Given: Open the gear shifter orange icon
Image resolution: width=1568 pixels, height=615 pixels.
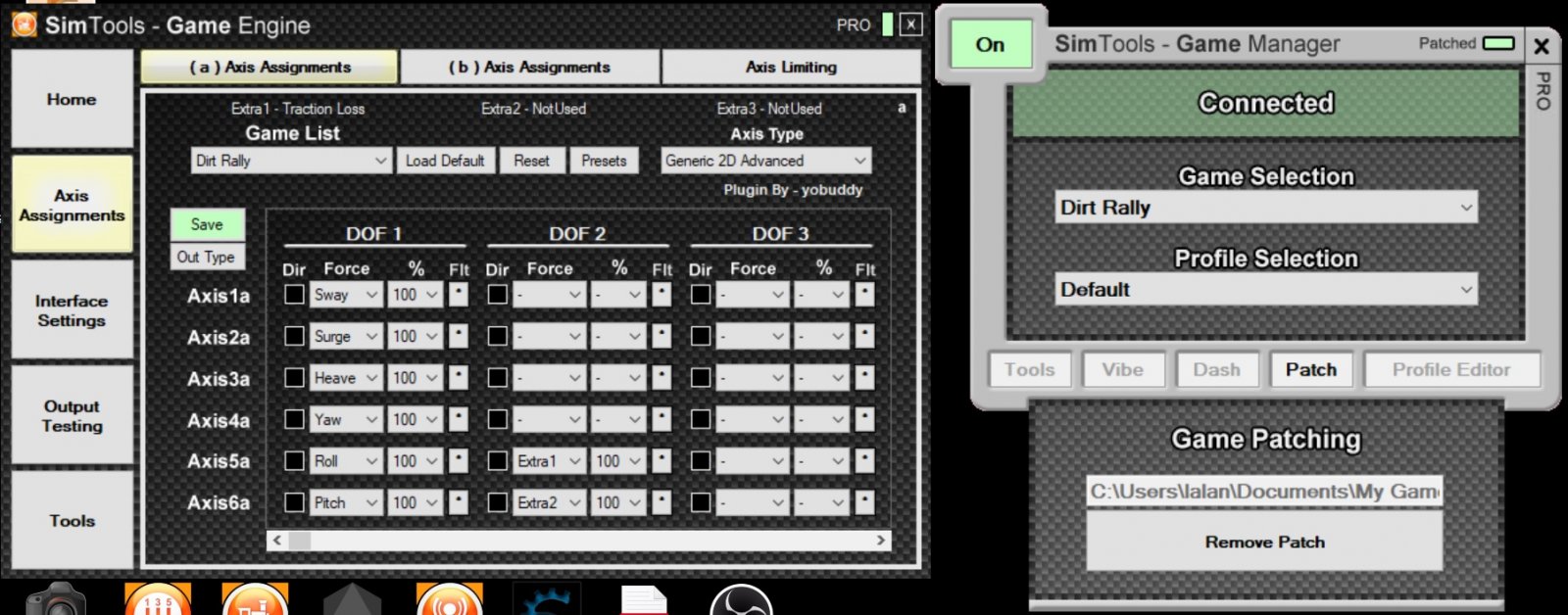Looking at the screenshot, I should coord(158,599).
